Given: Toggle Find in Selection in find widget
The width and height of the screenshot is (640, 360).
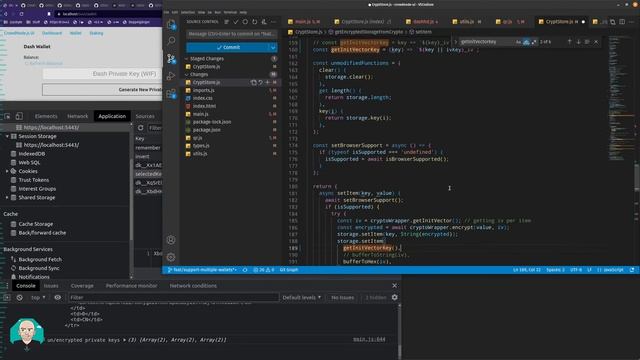Looking at the screenshot, I should 587,42.
